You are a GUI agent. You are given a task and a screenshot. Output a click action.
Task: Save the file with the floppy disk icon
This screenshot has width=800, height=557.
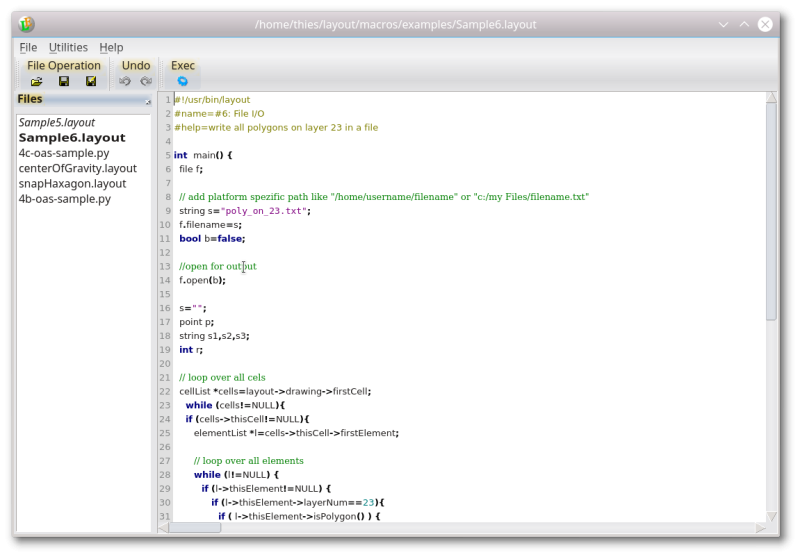(64, 81)
